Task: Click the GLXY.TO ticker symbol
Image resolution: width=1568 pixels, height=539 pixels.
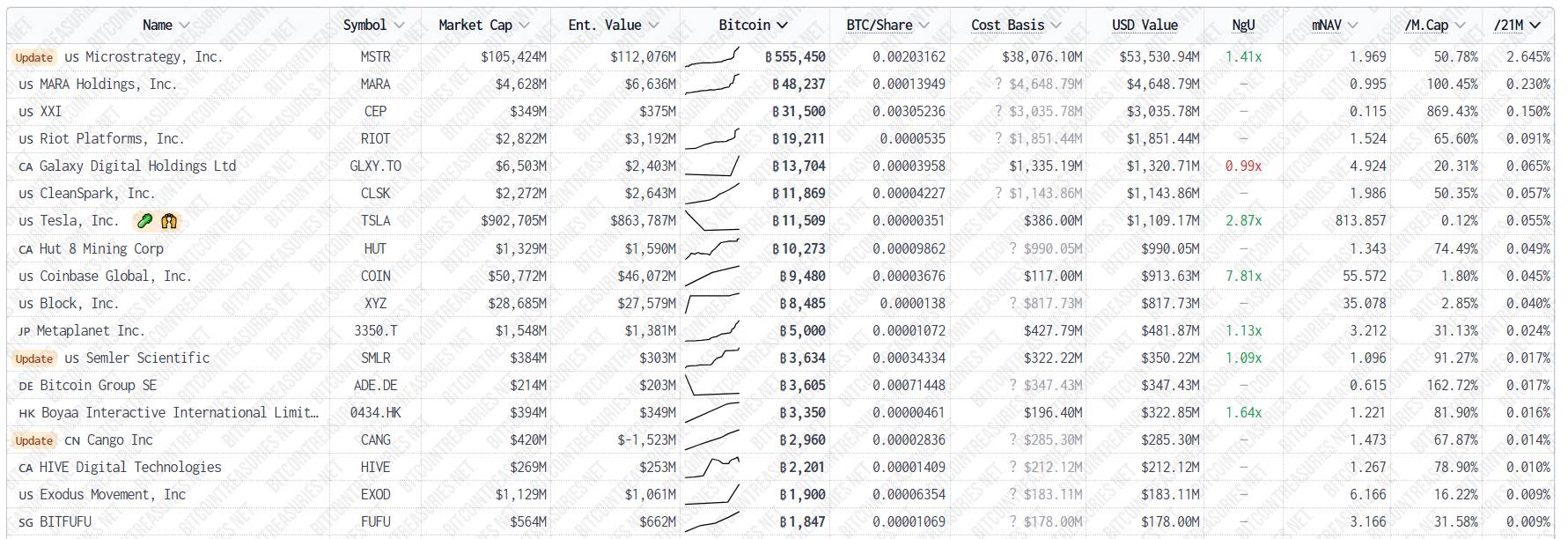Action: (x=376, y=166)
